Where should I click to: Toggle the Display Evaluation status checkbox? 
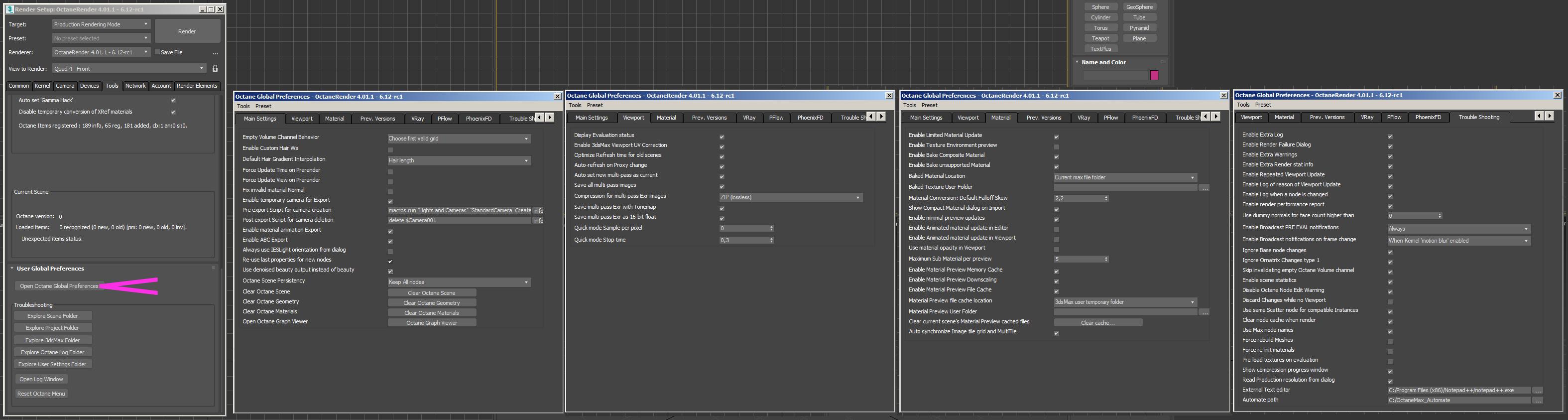(x=722, y=137)
